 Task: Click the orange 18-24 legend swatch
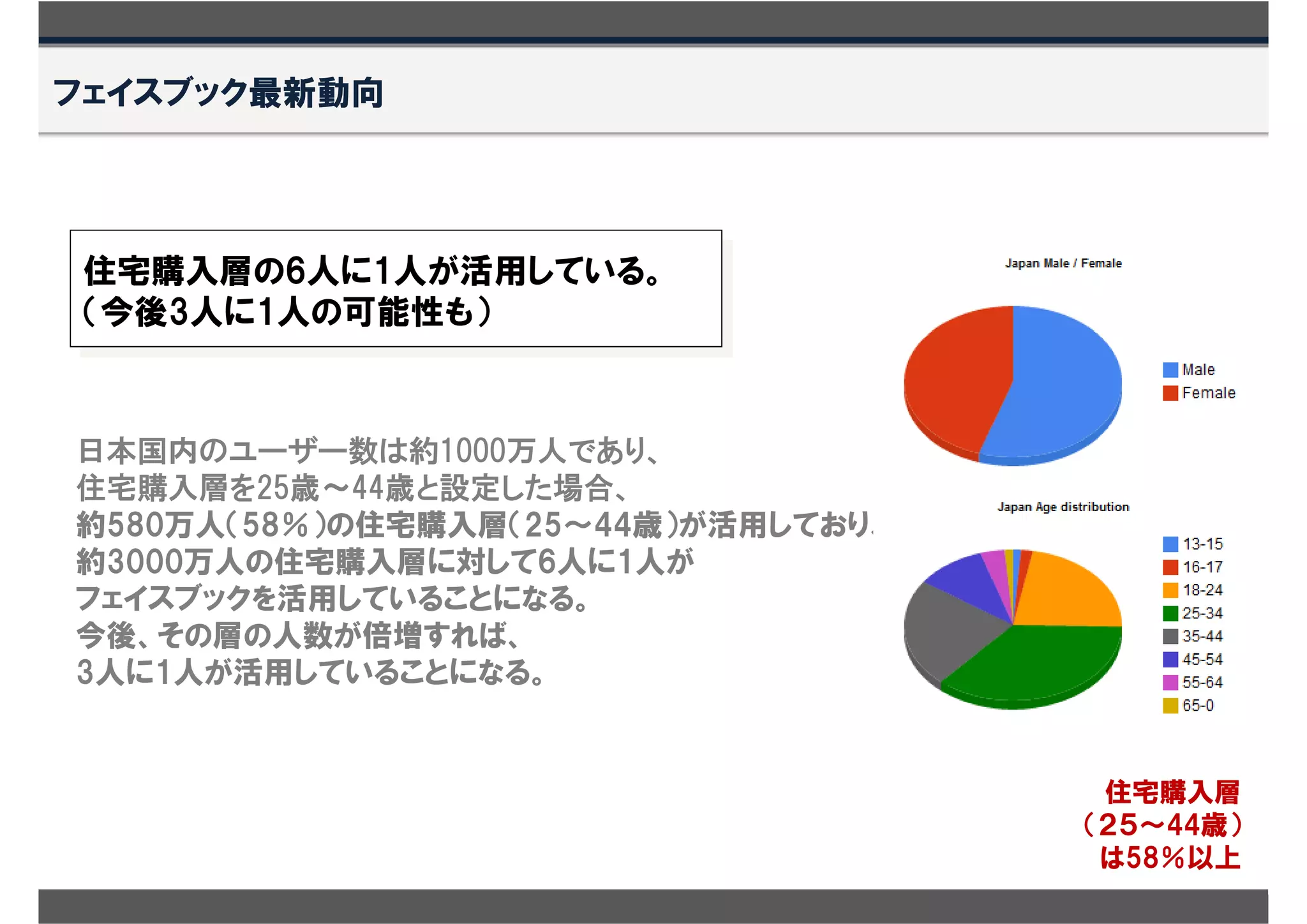click(1170, 590)
